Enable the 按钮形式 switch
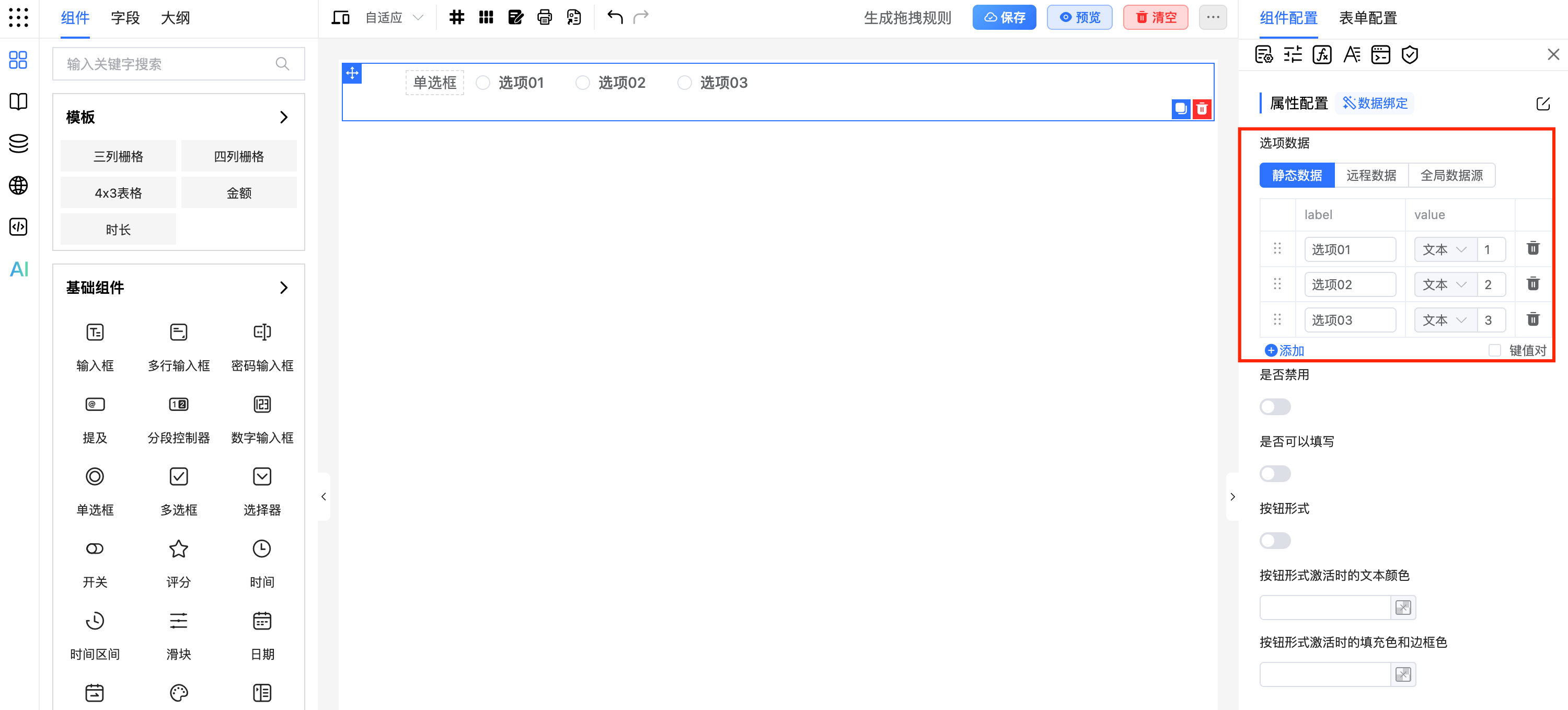Image resolution: width=1568 pixels, height=710 pixels. (1275, 540)
